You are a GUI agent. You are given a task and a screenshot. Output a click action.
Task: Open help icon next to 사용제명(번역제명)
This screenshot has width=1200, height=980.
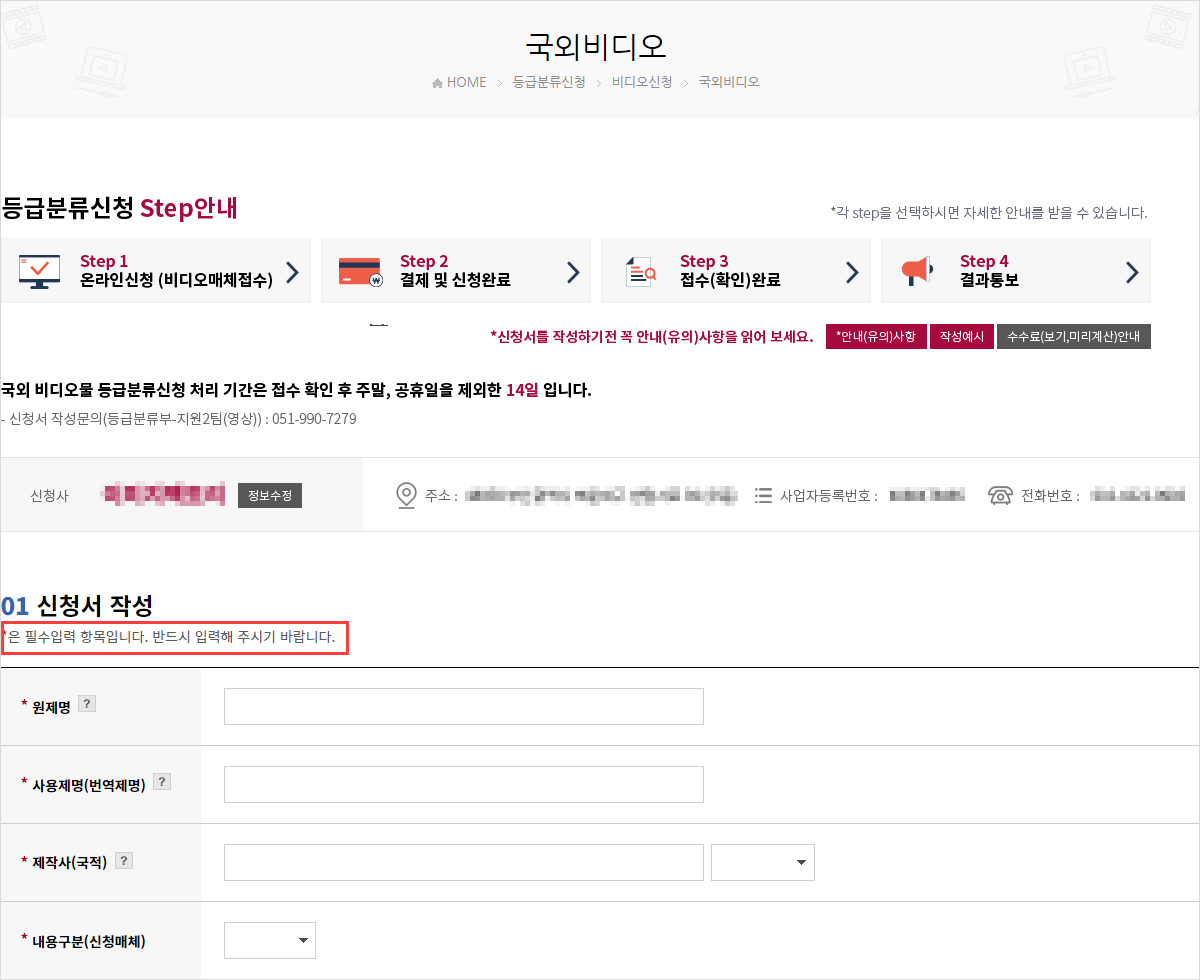point(162,782)
